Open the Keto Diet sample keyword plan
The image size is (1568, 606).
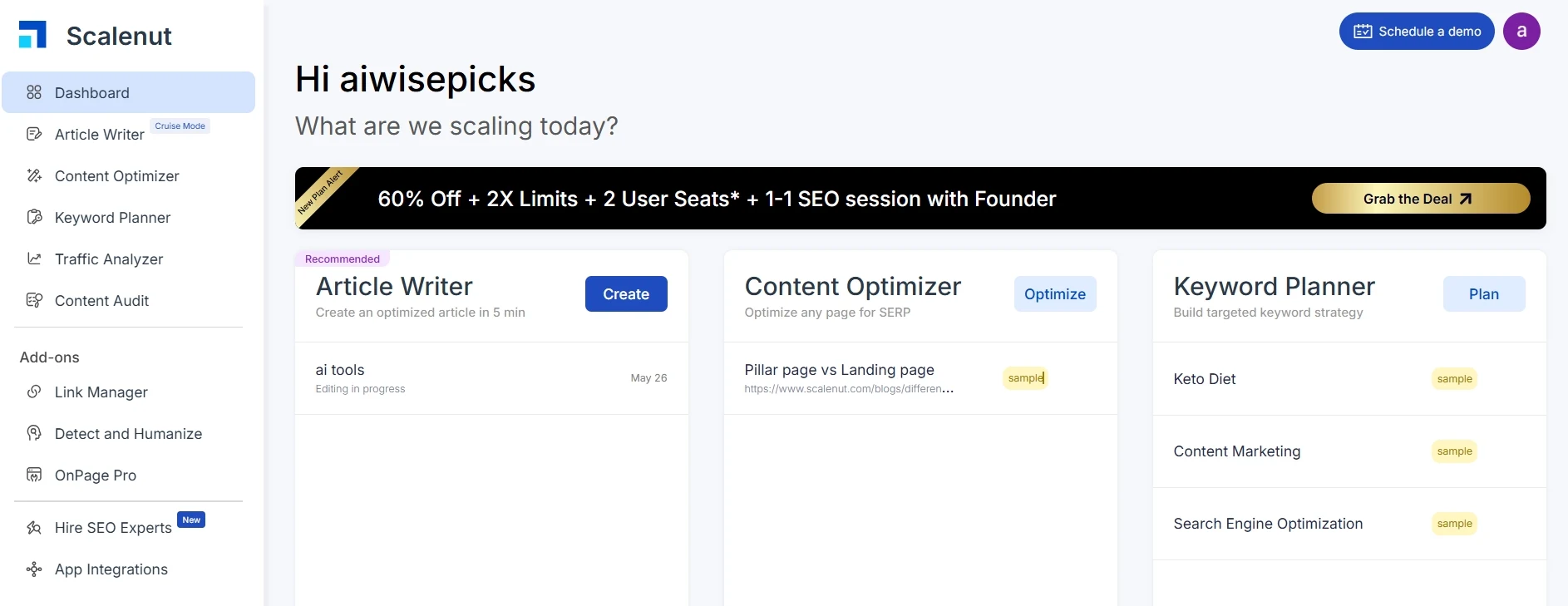1349,379
